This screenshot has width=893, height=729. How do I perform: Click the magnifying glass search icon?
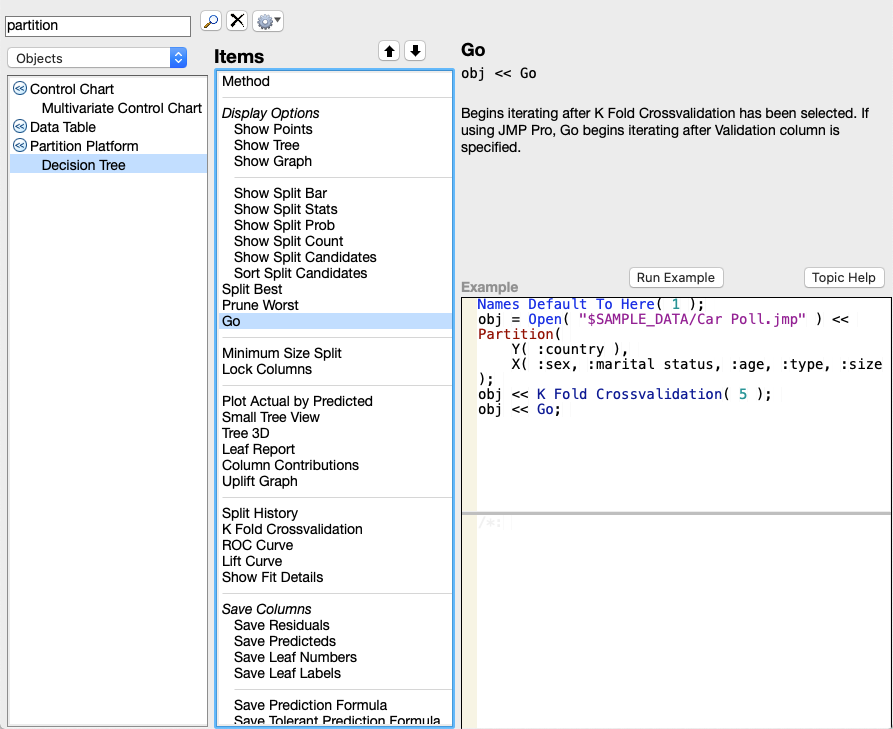point(211,20)
